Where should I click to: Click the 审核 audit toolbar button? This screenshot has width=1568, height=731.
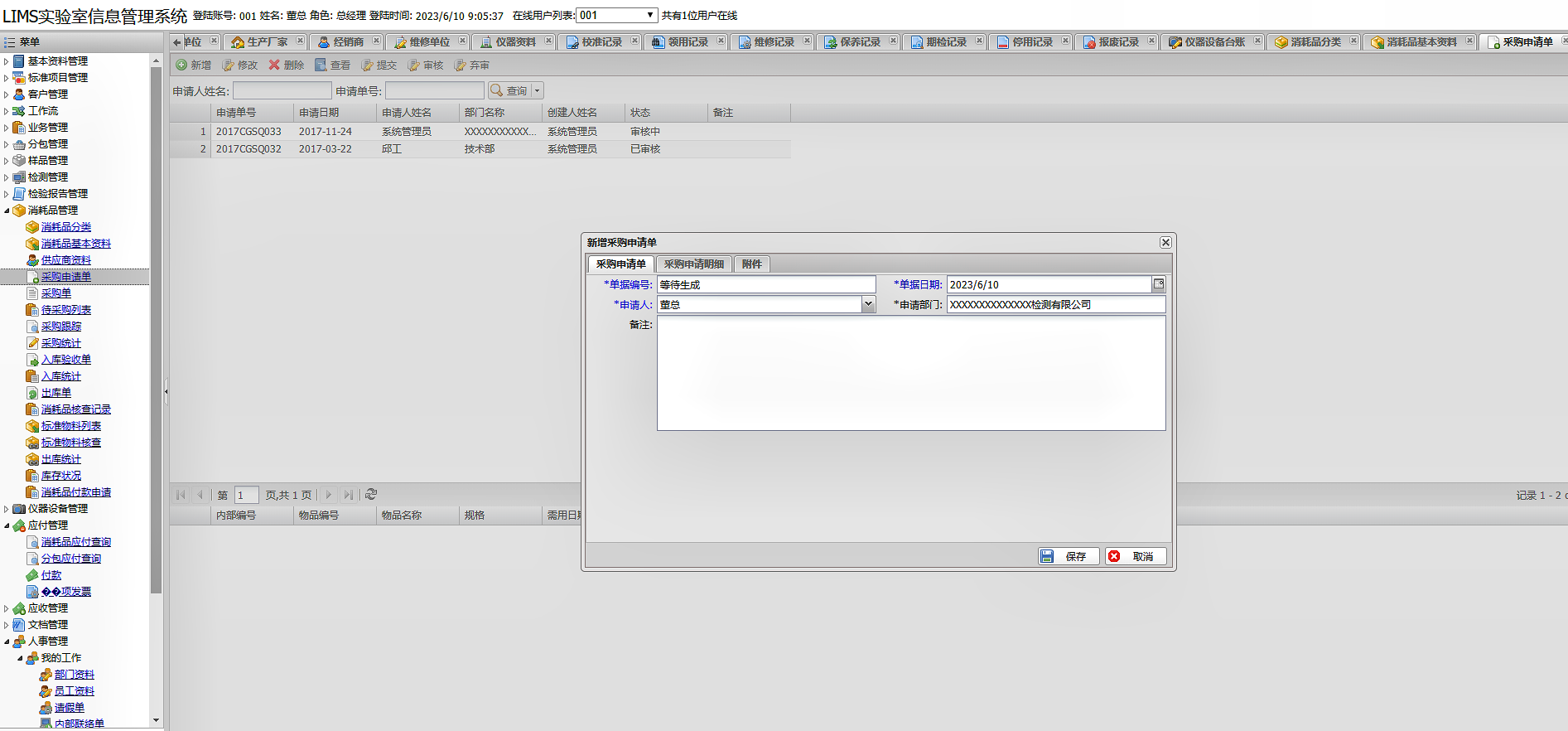click(425, 65)
